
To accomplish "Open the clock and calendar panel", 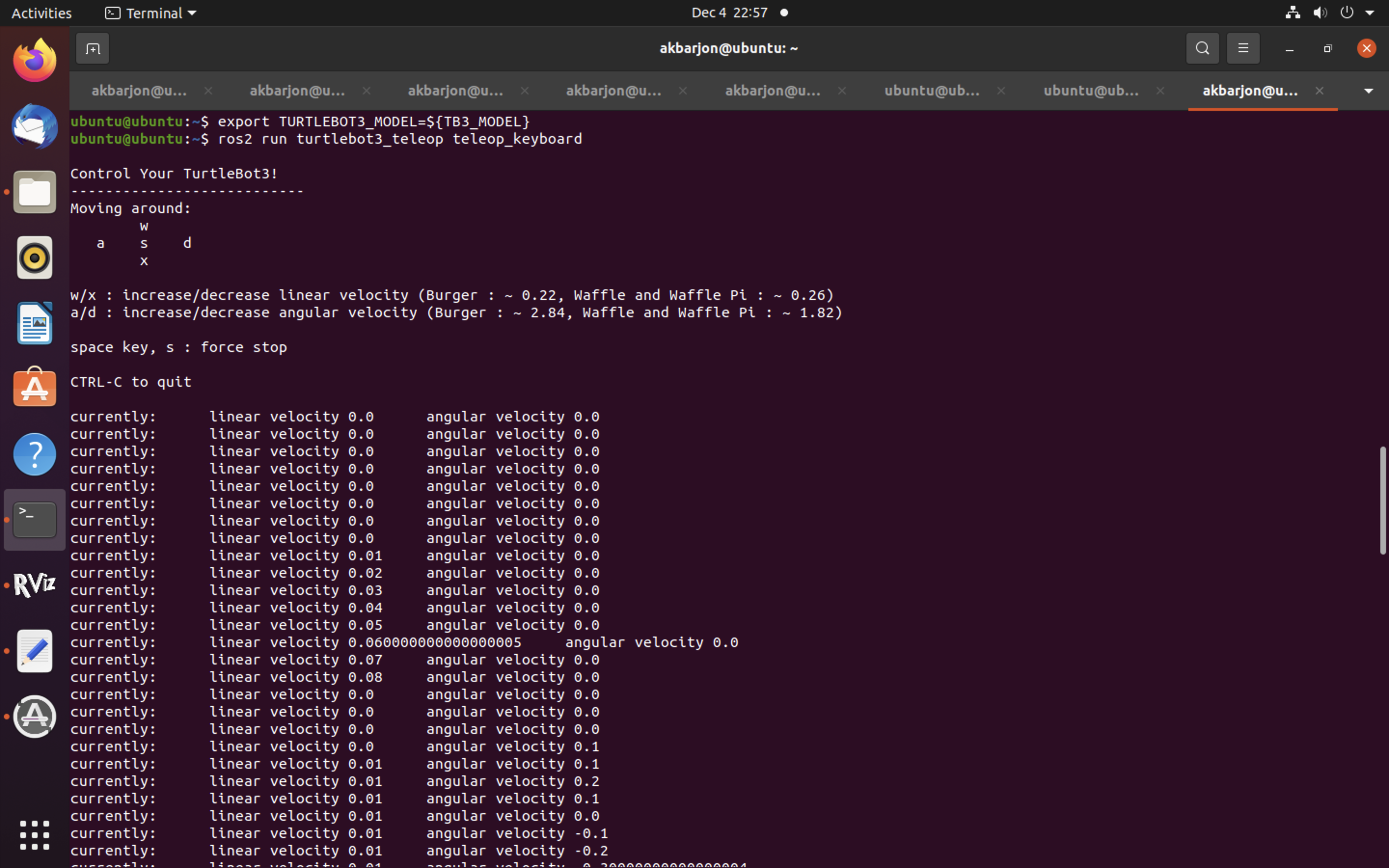I will tap(729, 13).
